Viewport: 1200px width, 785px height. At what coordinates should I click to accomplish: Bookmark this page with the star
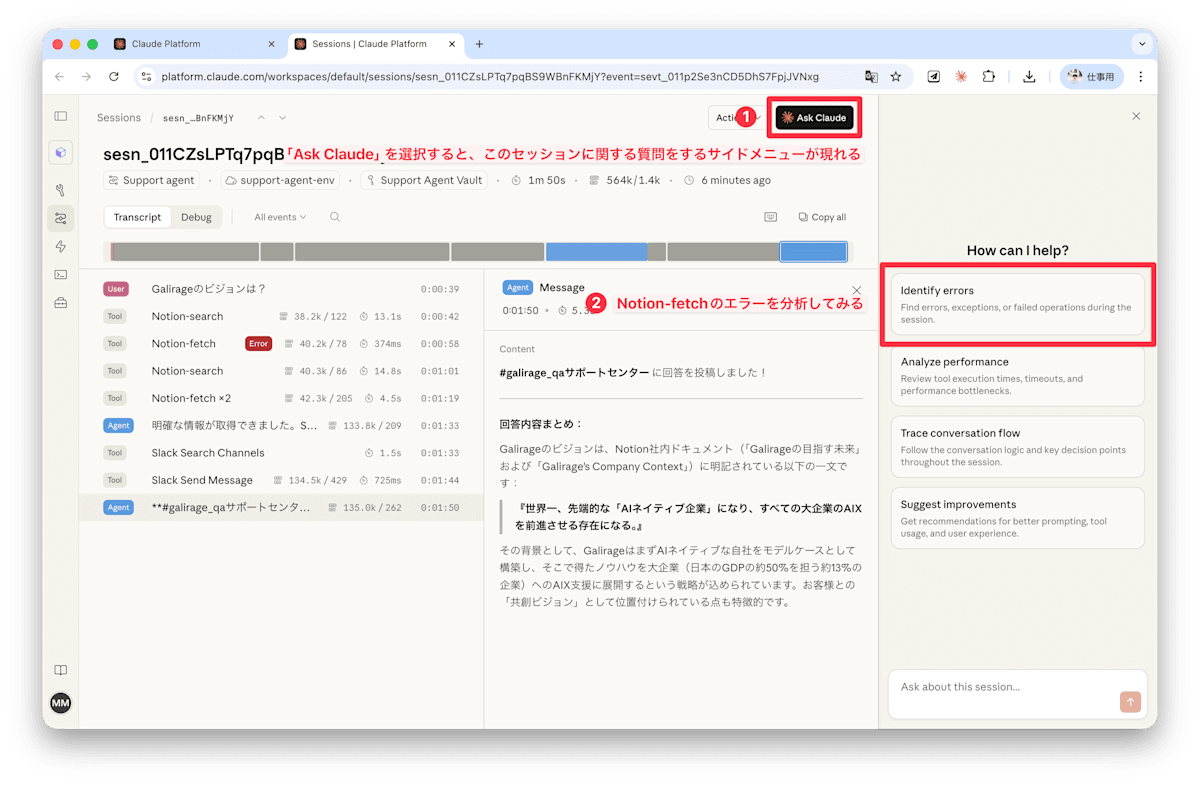896,76
